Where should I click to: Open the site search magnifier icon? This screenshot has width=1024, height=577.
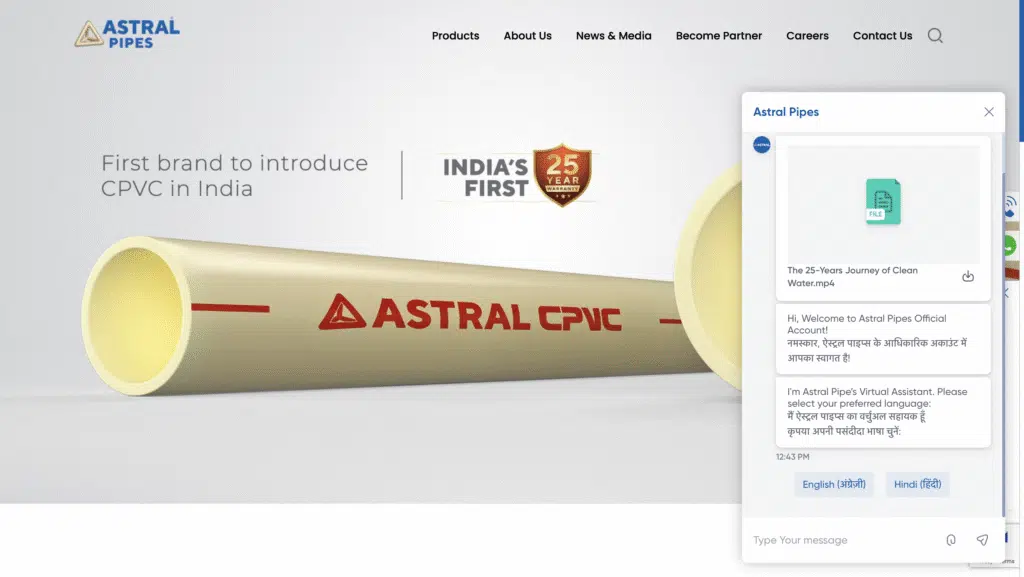[x=935, y=35]
